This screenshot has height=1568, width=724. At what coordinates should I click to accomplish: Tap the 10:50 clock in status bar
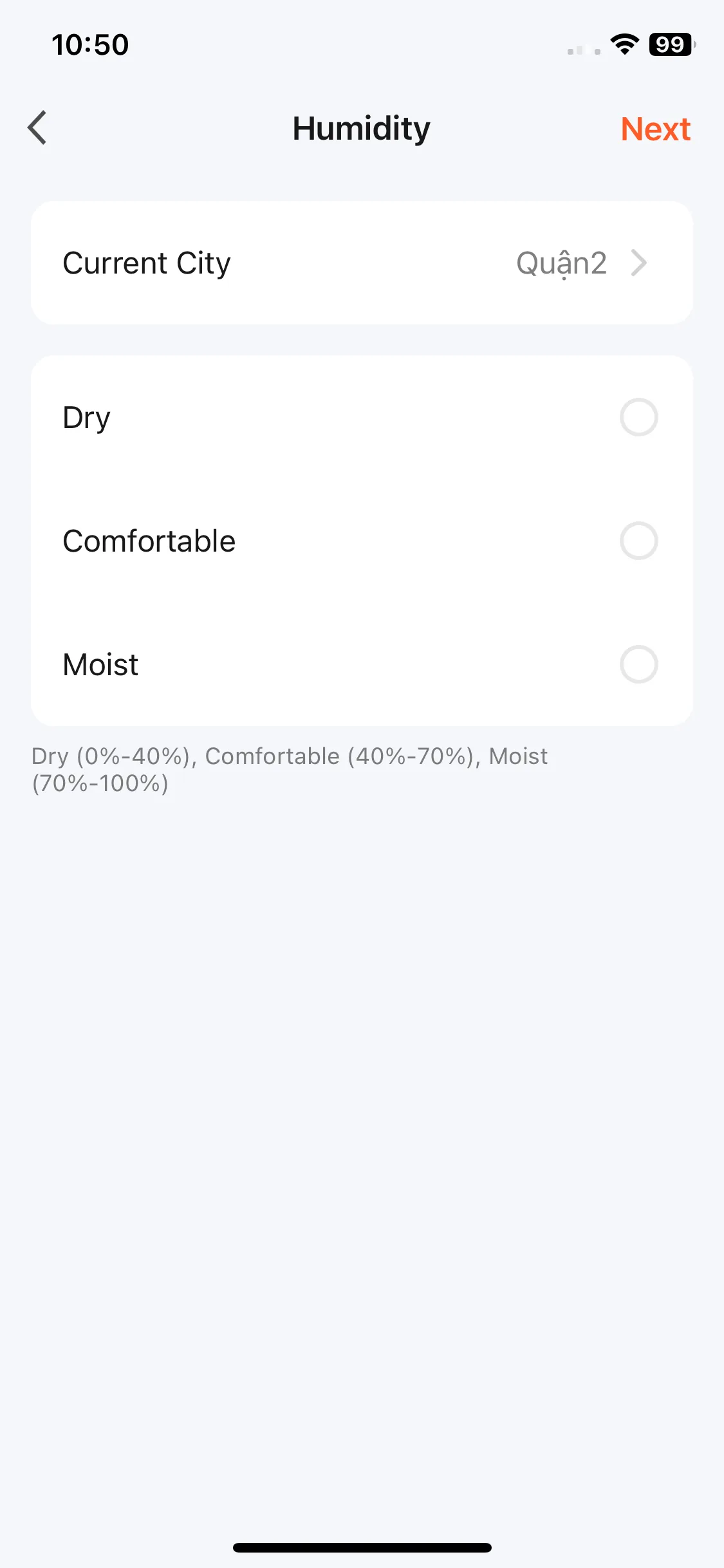[90, 45]
